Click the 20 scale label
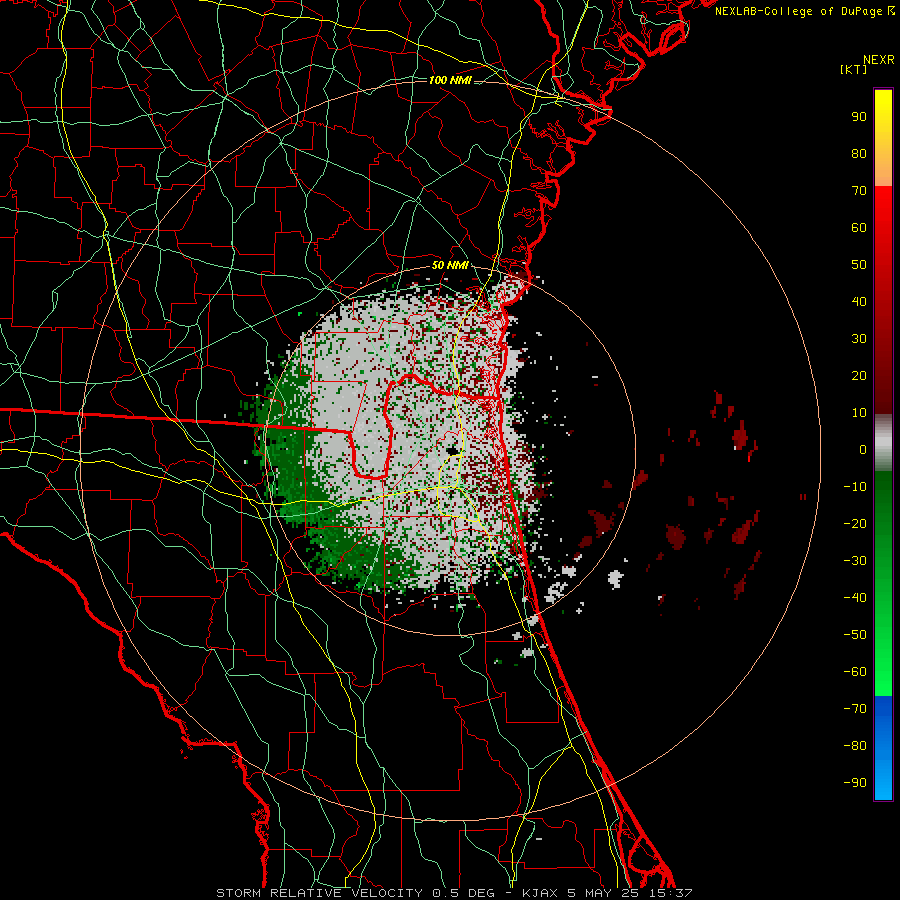This screenshot has height=900, width=900. click(859, 375)
